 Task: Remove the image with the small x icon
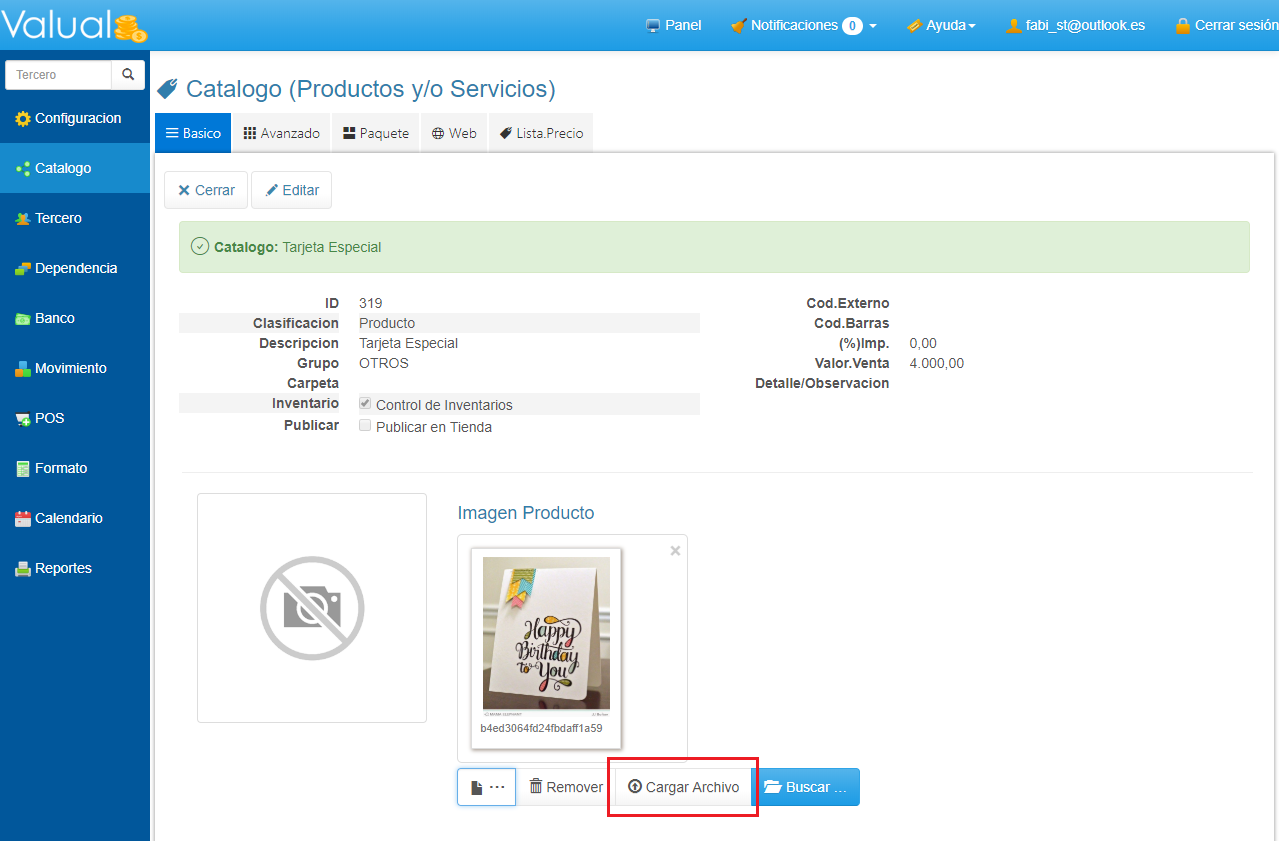675,551
